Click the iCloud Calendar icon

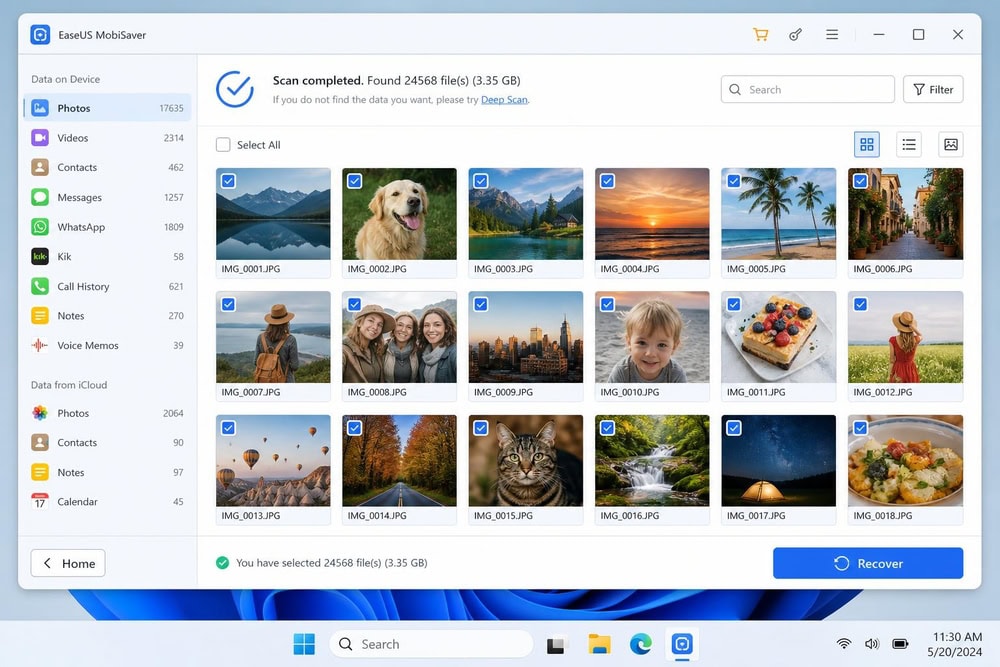click(x=40, y=502)
